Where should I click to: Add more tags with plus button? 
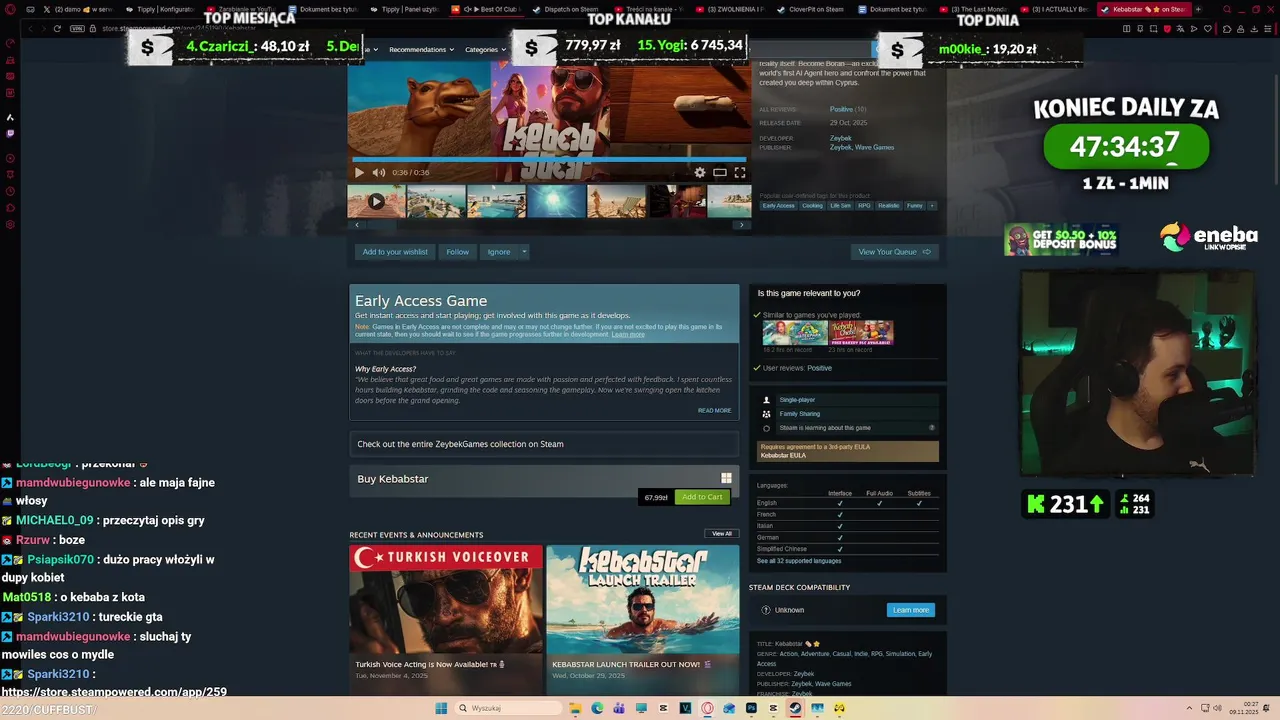click(932, 206)
